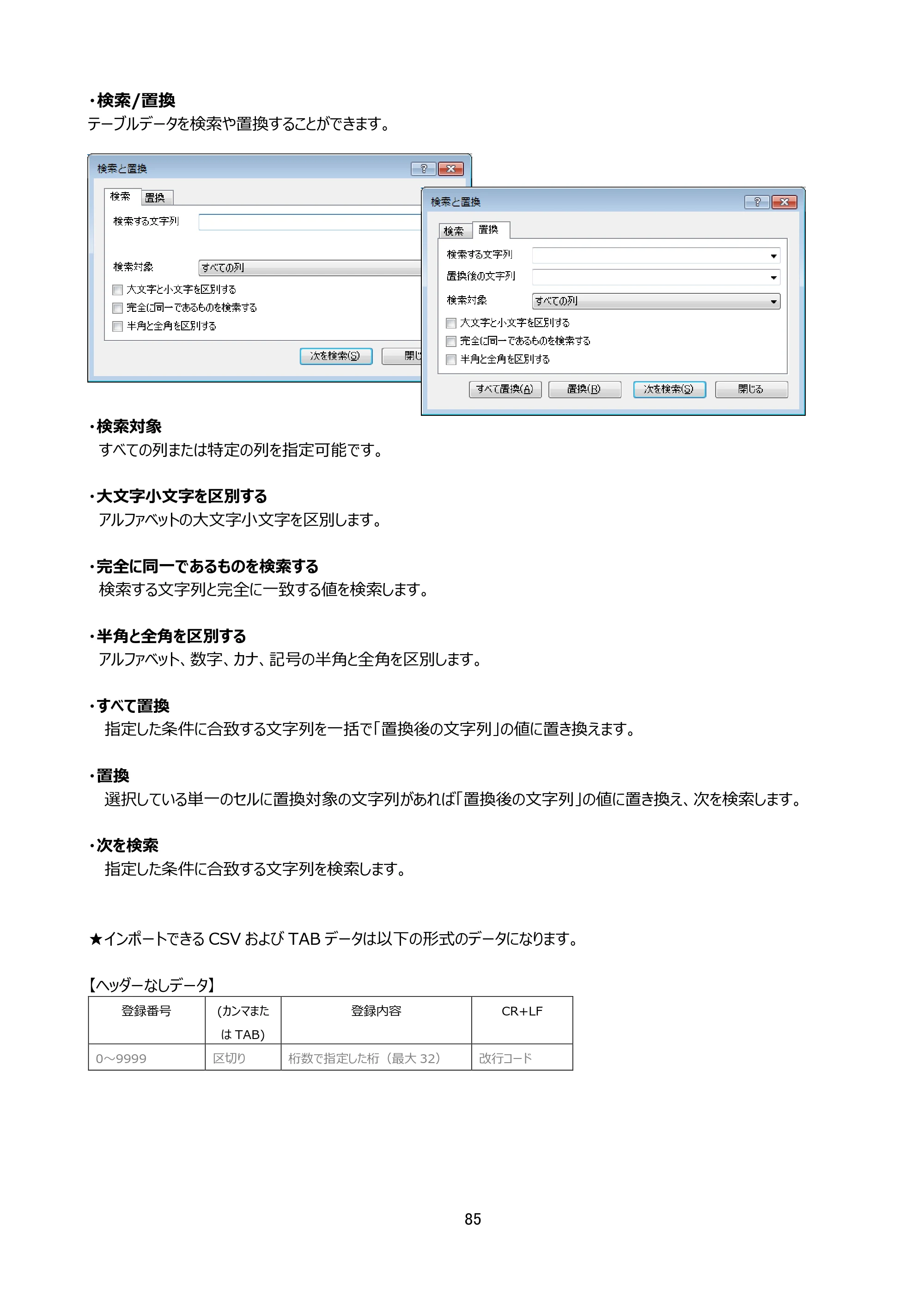This screenshot has width=924, height=1307.
Task: Enable 大文字と小文字を区別する in front dialog
Action: coord(451,323)
